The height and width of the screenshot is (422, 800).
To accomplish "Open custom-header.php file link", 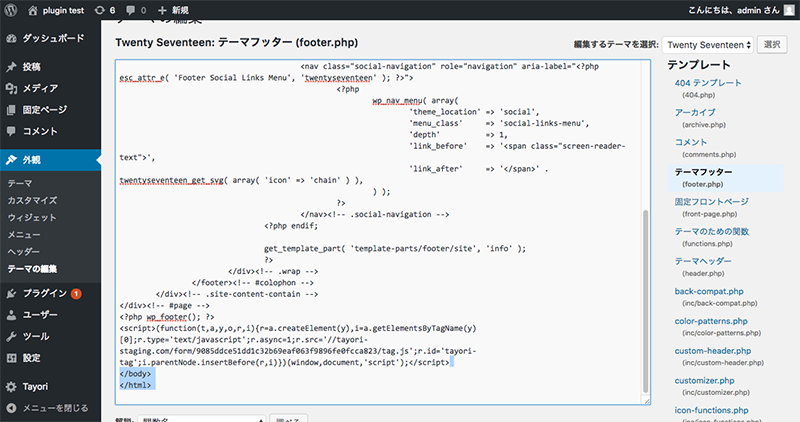I will tap(713, 351).
